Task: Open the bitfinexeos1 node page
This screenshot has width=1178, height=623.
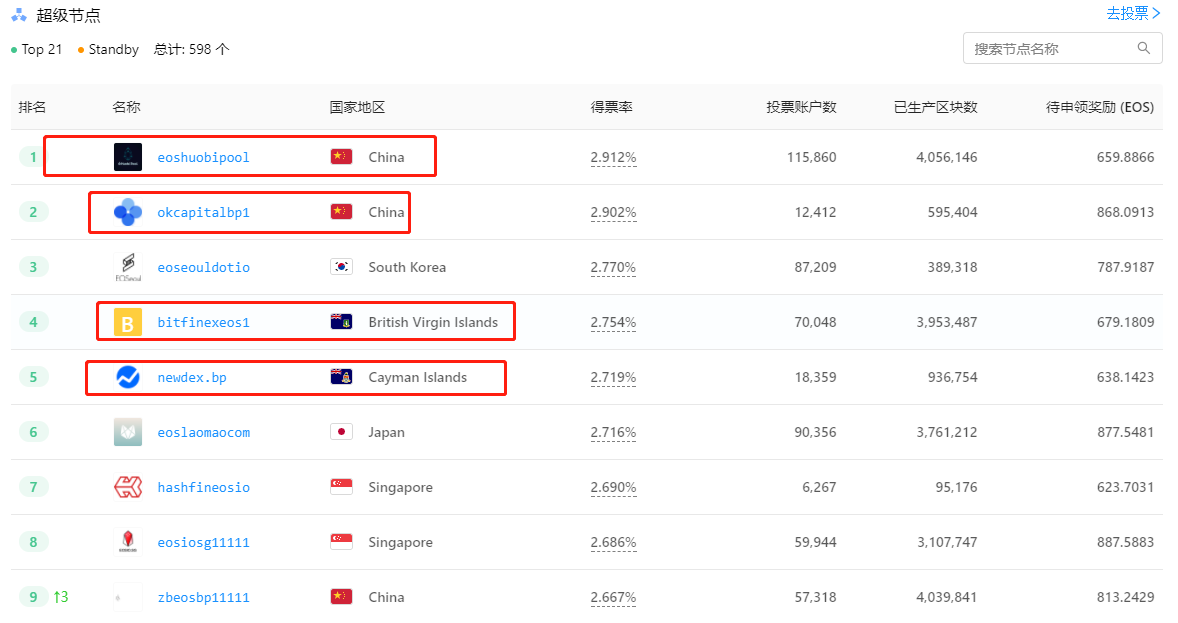Action: coord(203,322)
